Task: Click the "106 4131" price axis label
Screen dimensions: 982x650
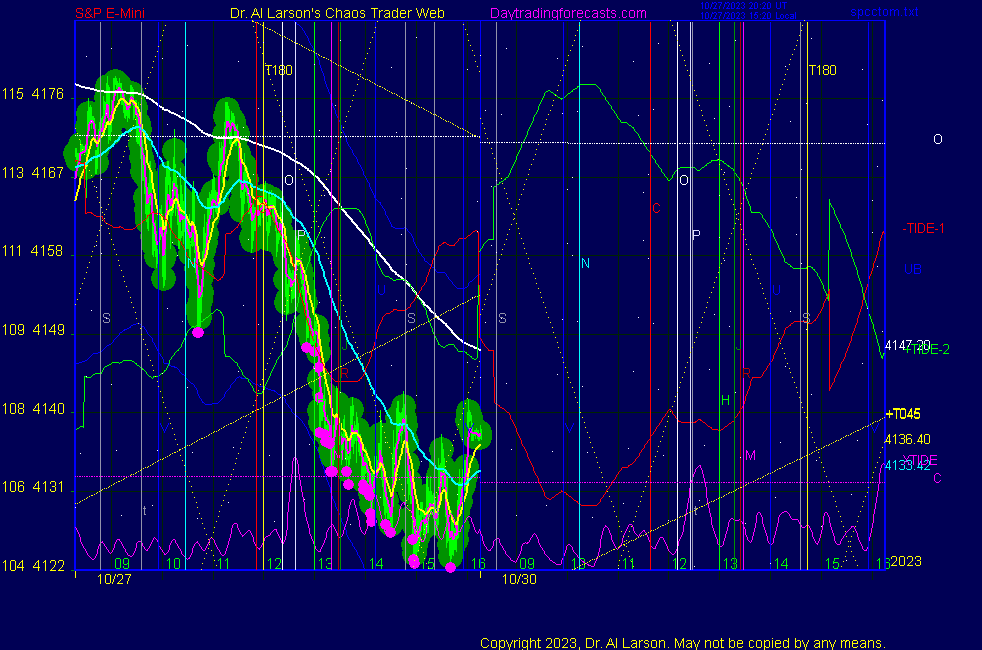Action: point(33,487)
